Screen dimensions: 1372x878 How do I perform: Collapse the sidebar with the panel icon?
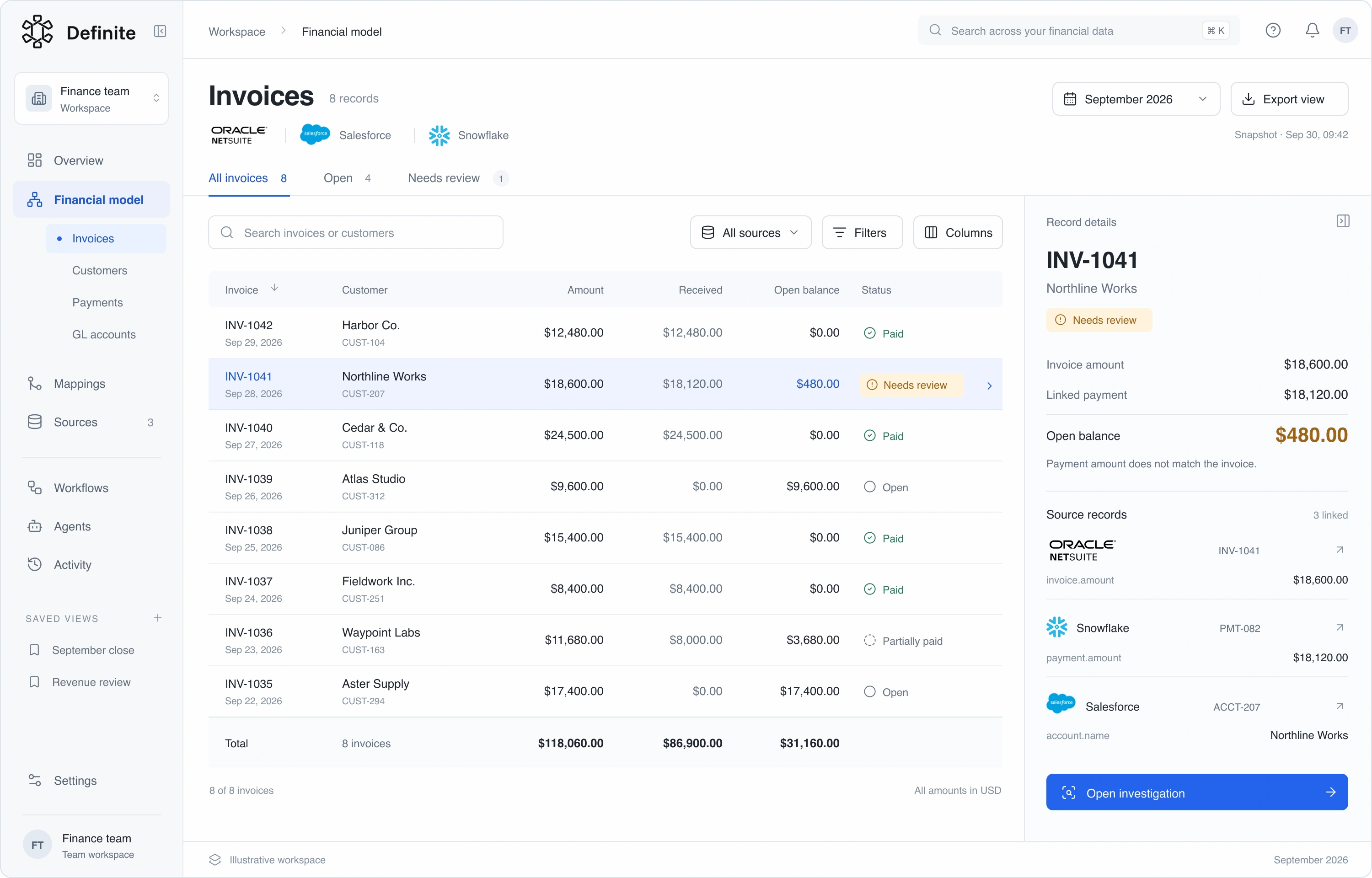(160, 32)
